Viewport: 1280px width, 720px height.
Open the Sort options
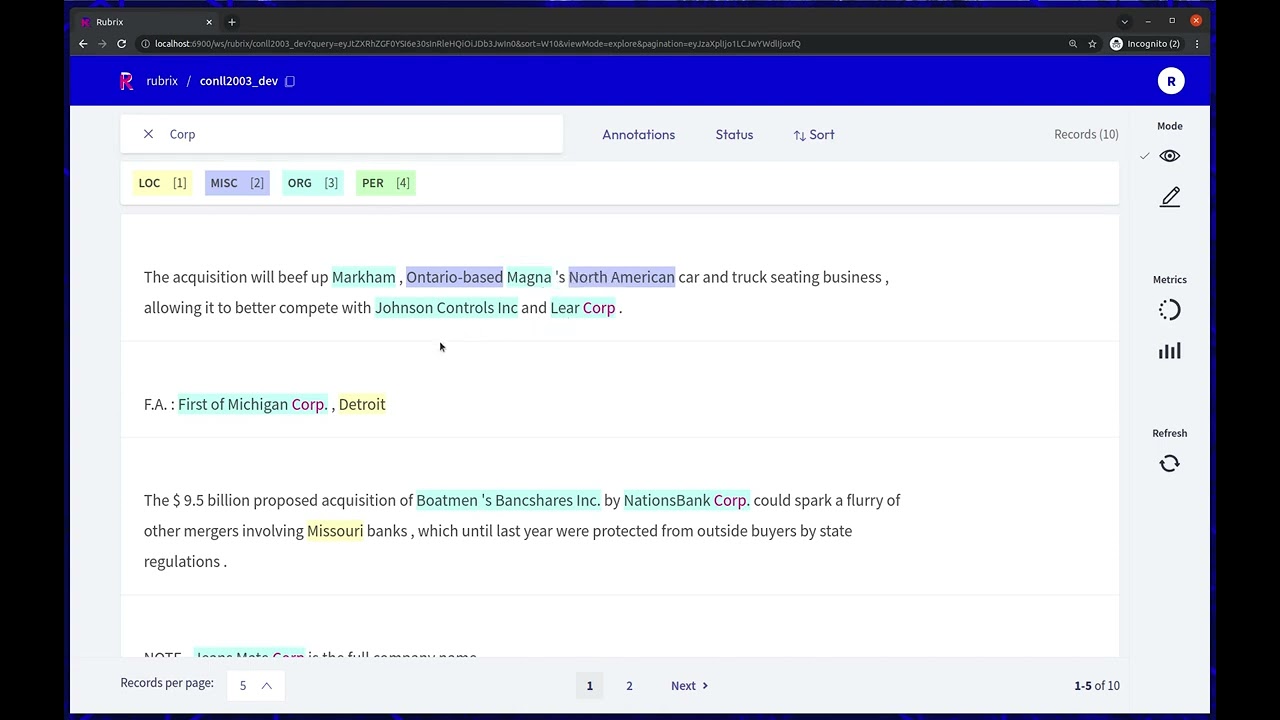814,134
